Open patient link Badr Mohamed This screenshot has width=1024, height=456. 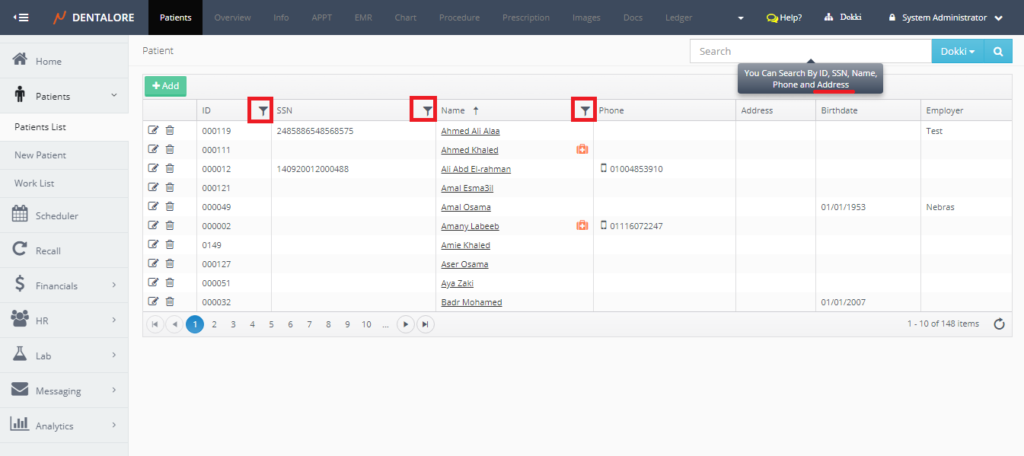coord(471,302)
